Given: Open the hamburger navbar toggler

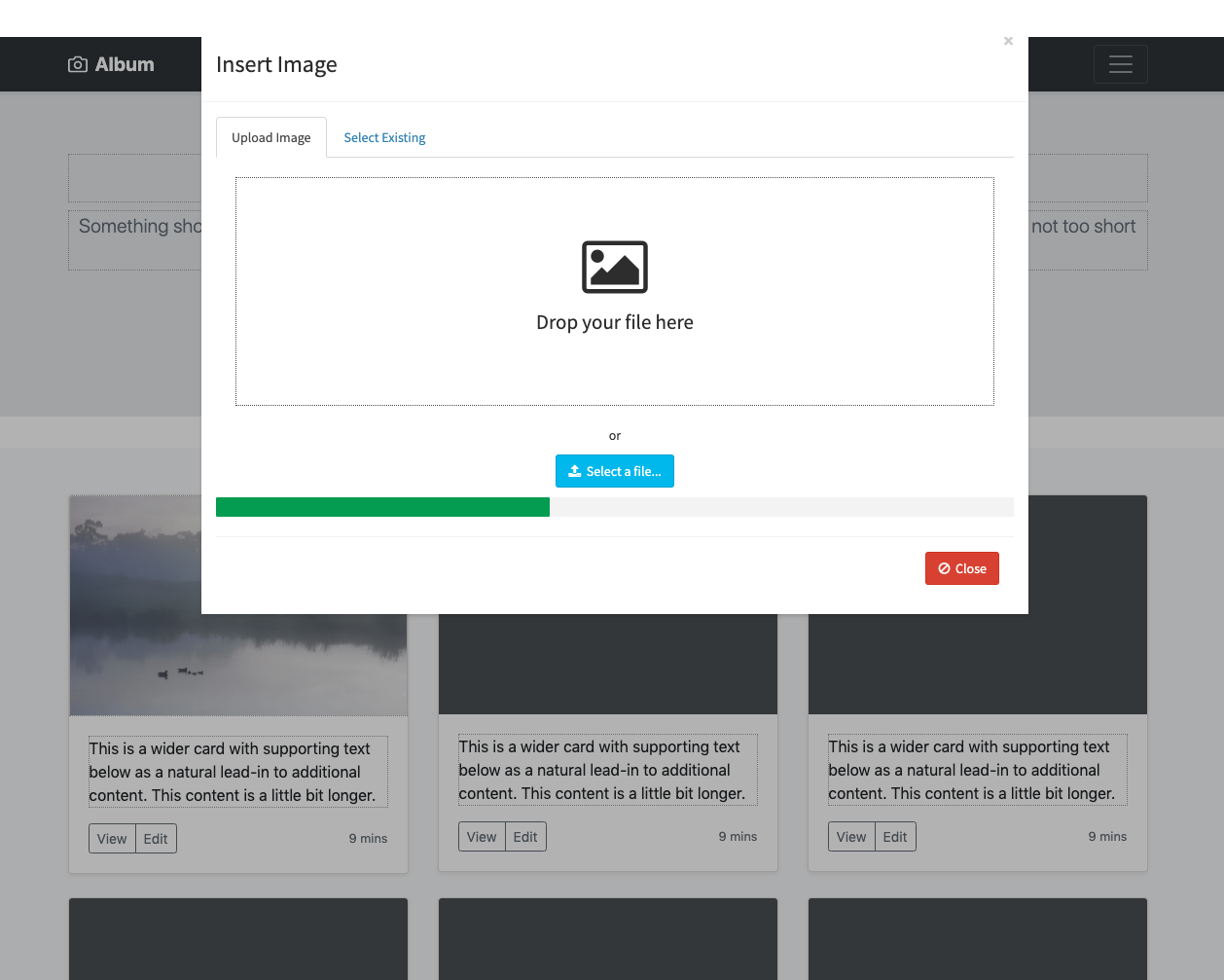Looking at the screenshot, I should (1120, 64).
